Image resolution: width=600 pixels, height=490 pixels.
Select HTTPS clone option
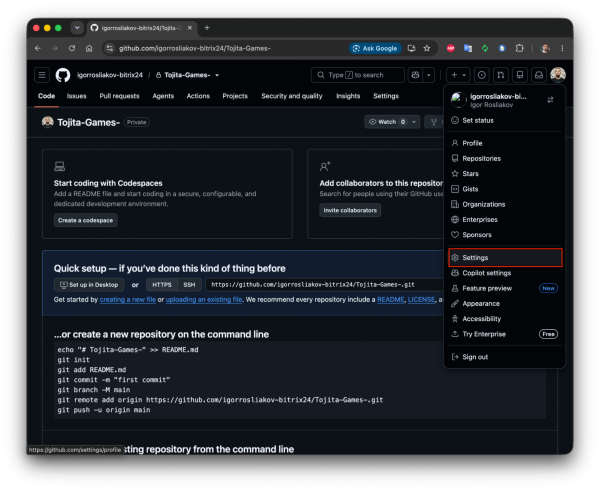(x=161, y=285)
